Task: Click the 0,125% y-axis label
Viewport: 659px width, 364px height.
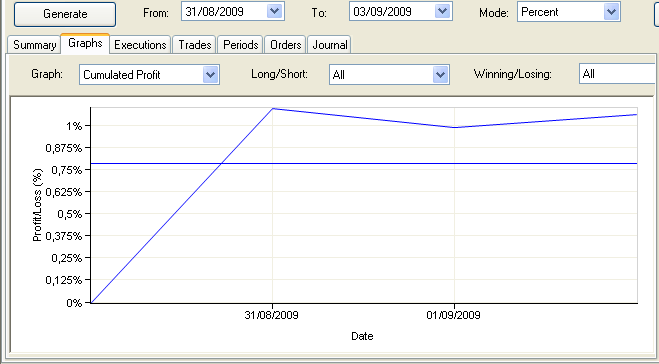Action: (x=64, y=280)
